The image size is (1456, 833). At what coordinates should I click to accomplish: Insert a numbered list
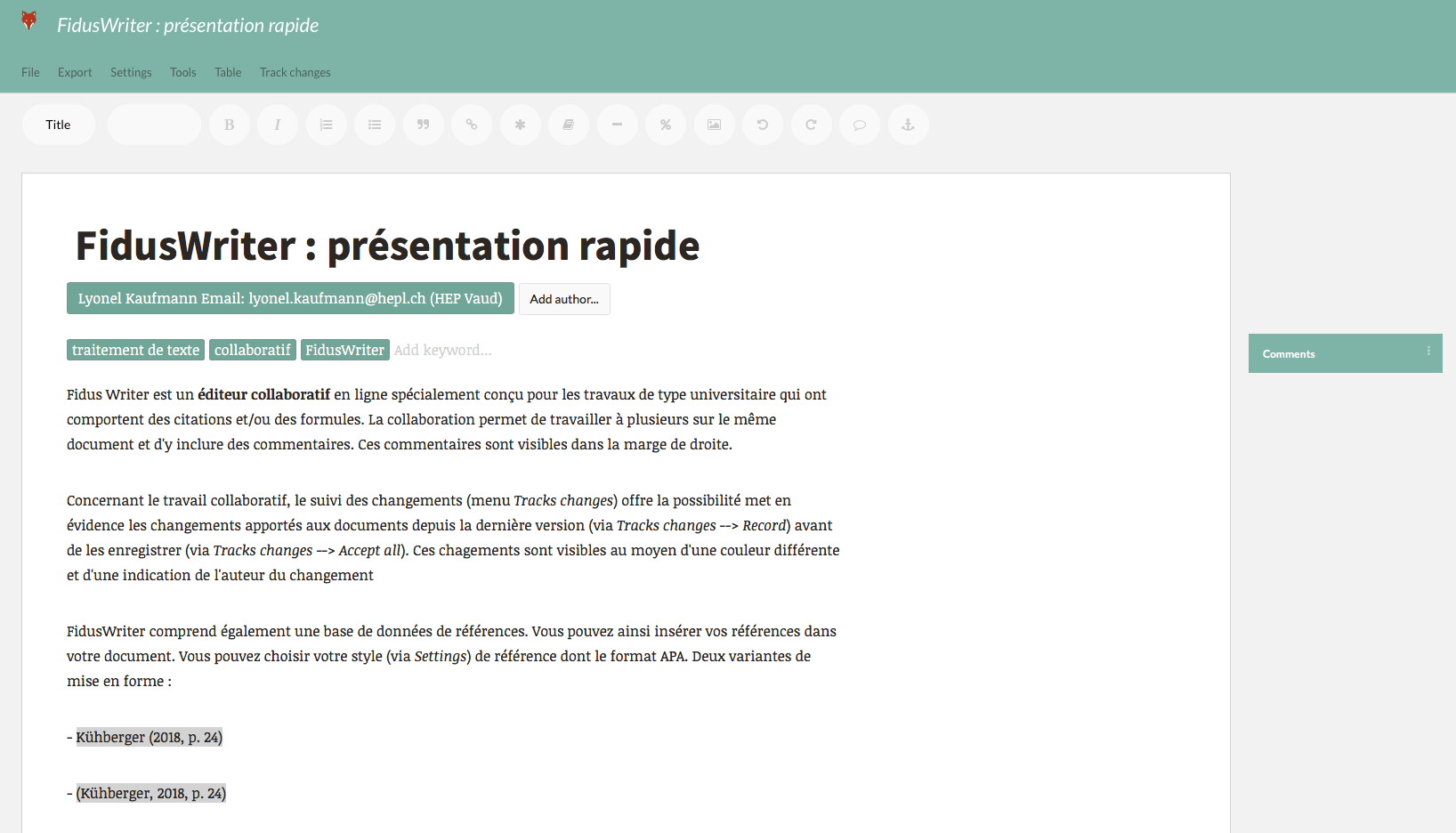pyautogui.click(x=327, y=125)
